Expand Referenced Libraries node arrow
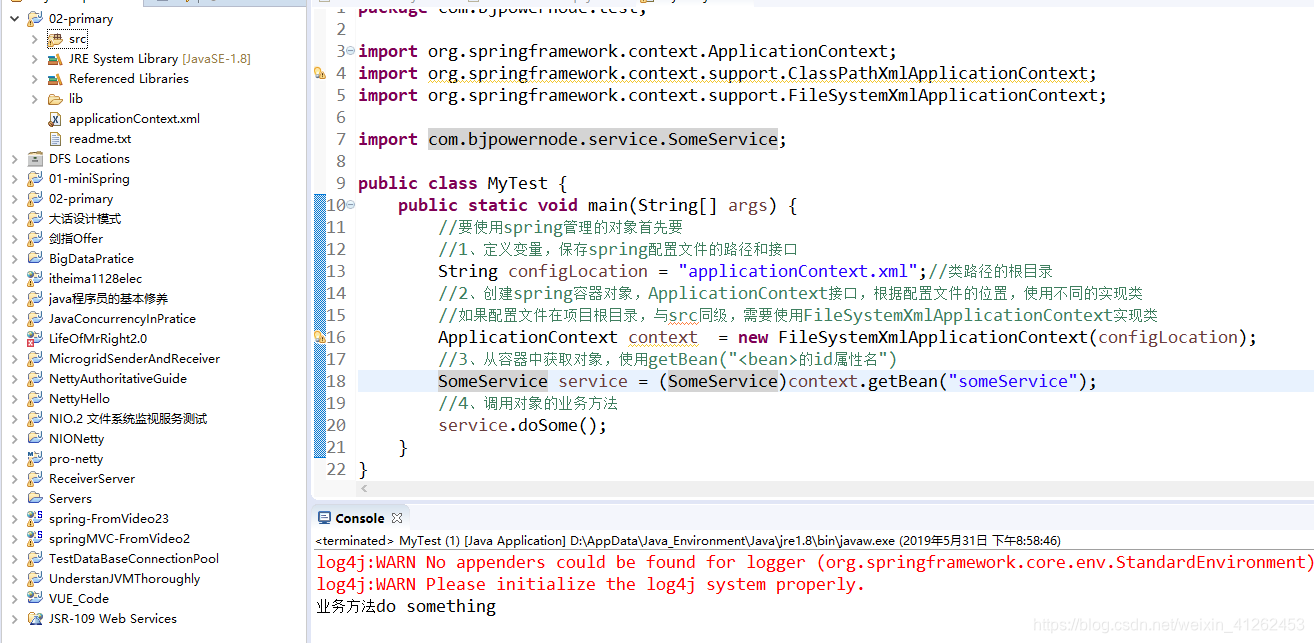1314x643 pixels. point(34,79)
